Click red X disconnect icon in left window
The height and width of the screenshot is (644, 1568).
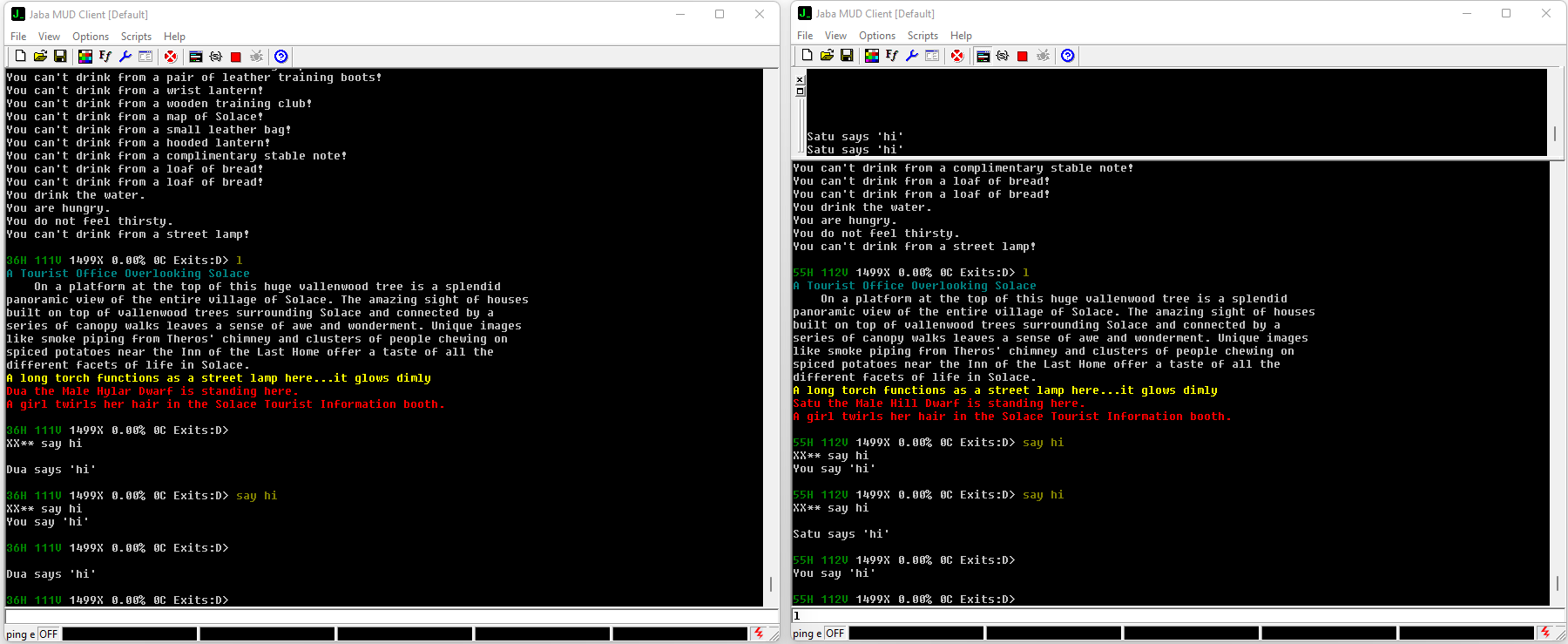pyautogui.click(x=171, y=56)
